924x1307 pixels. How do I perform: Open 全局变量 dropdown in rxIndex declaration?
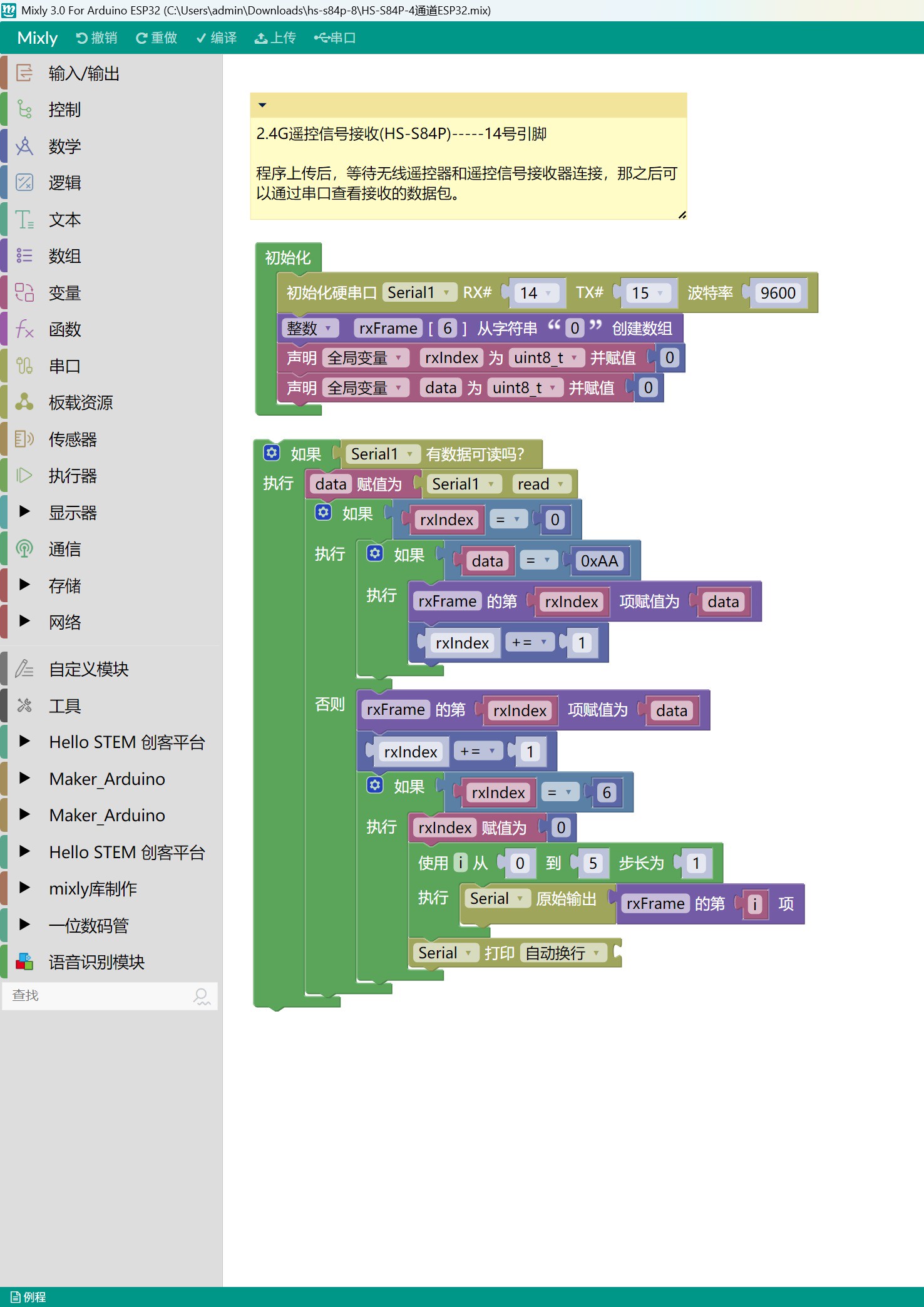366,357
